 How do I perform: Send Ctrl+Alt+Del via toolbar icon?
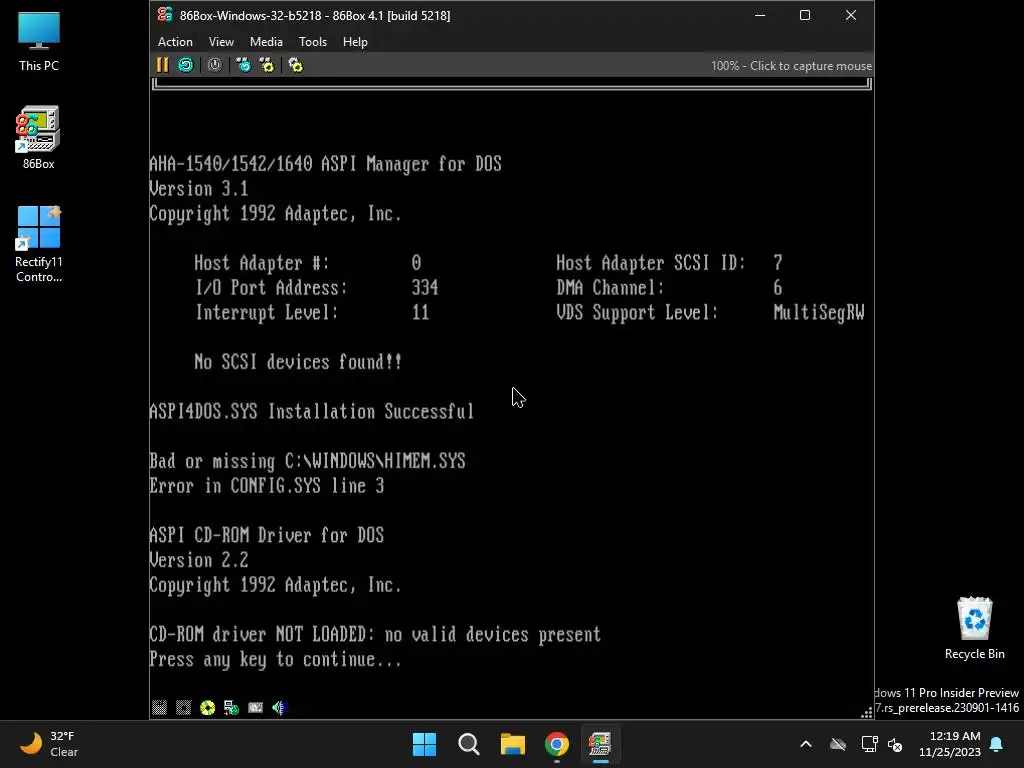(x=243, y=65)
